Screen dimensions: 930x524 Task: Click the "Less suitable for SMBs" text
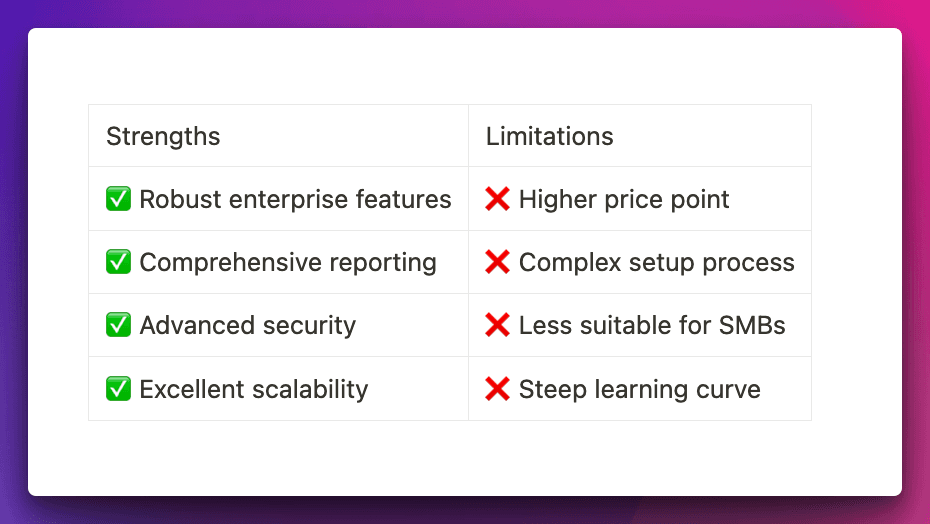point(652,325)
